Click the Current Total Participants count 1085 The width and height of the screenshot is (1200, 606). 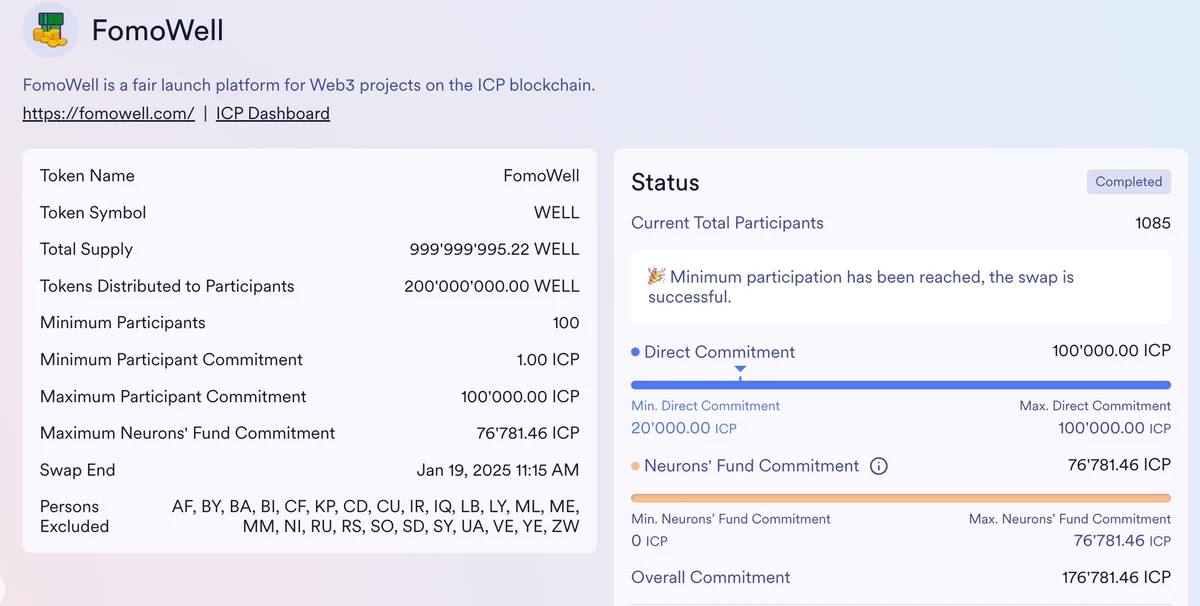click(x=1153, y=223)
